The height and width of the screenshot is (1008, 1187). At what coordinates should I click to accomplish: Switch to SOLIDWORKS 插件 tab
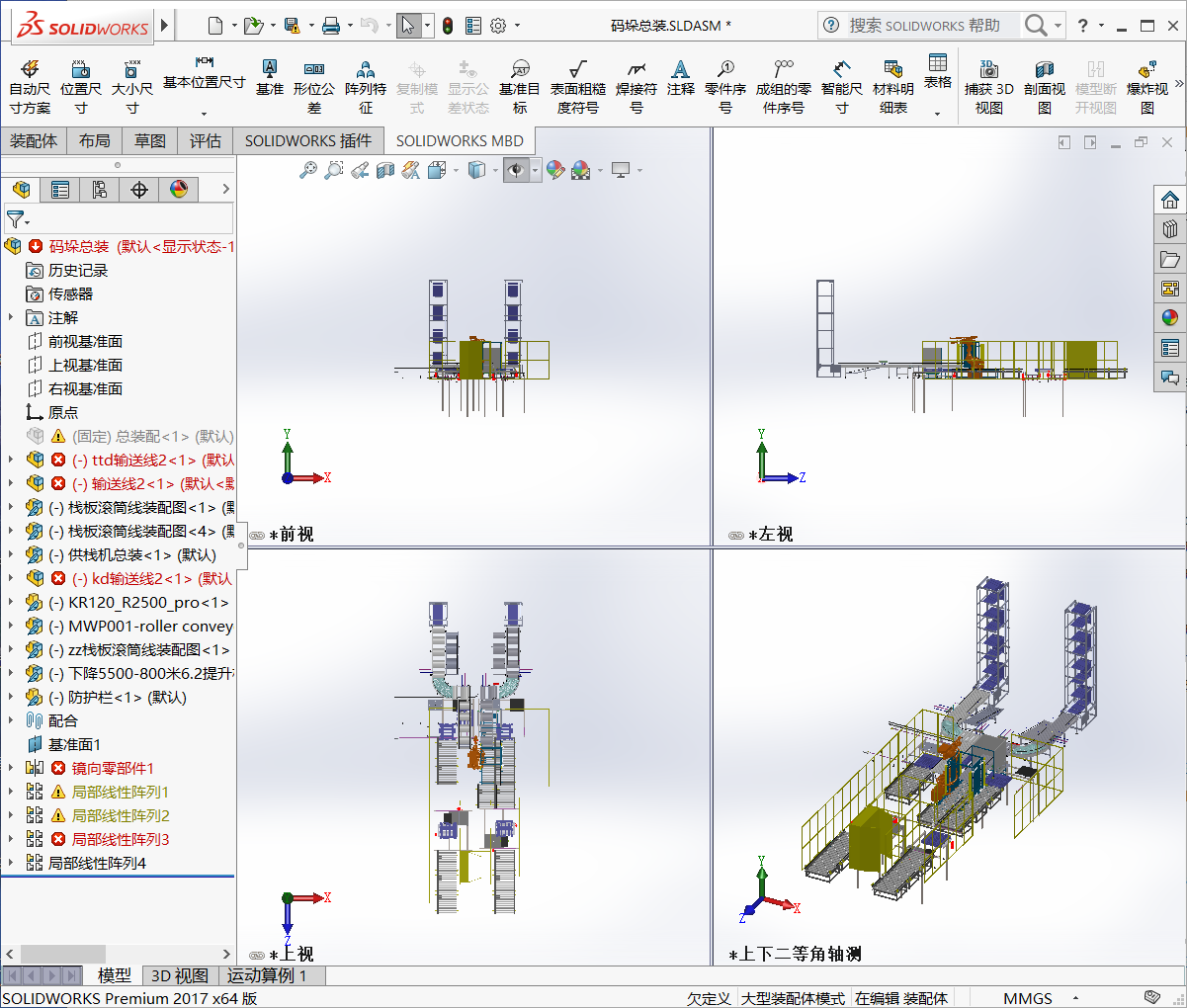[308, 140]
